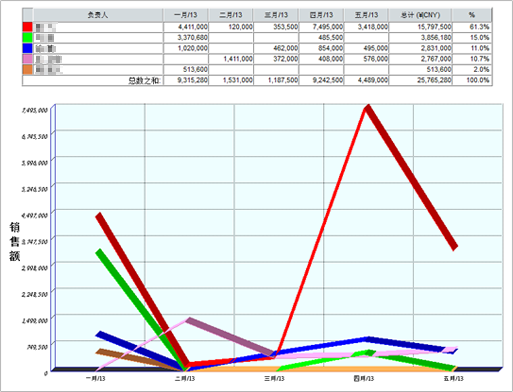Click the 四月/13 table column header
Screen dimensions: 513x392
pos(321,15)
